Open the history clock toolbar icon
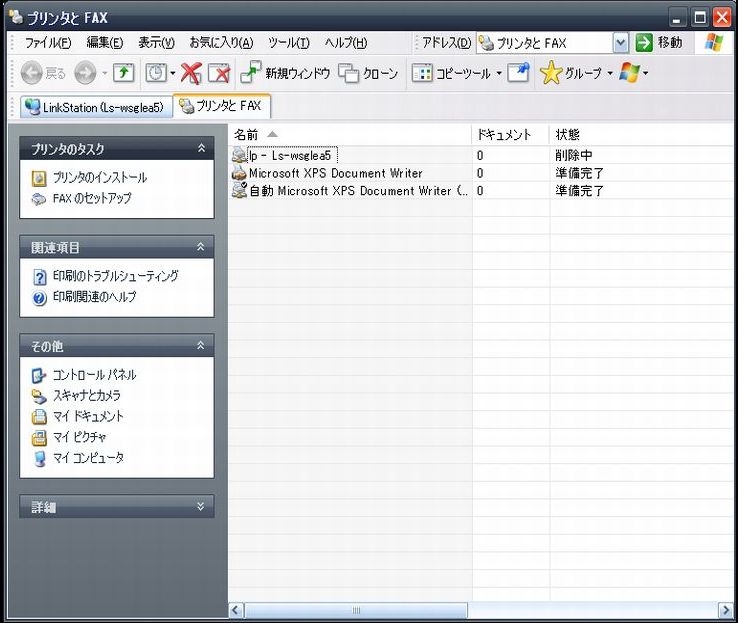This screenshot has height=623, width=738. pyautogui.click(x=155, y=73)
